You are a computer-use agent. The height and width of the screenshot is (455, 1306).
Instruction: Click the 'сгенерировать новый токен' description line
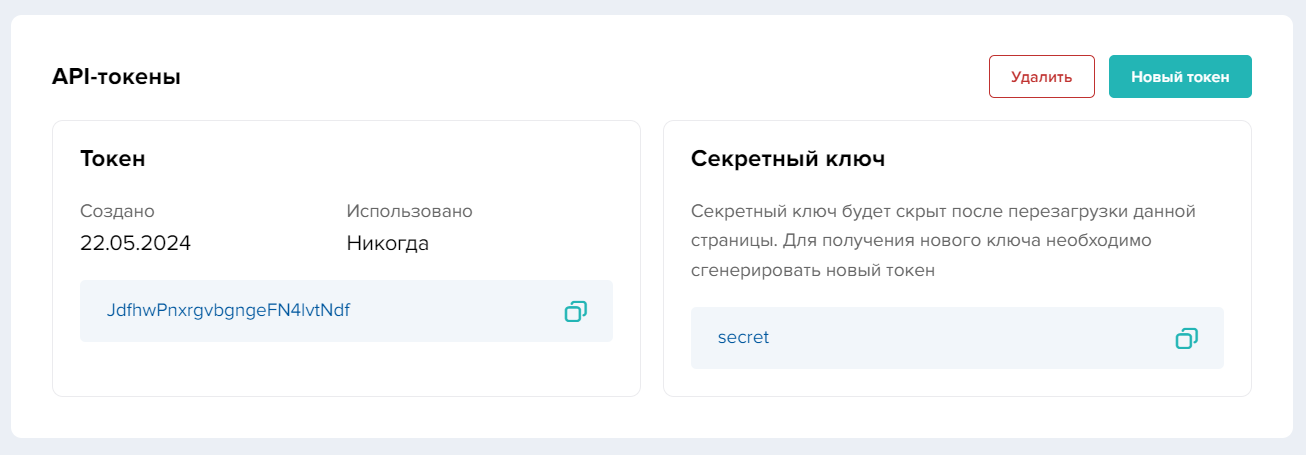click(812, 271)
